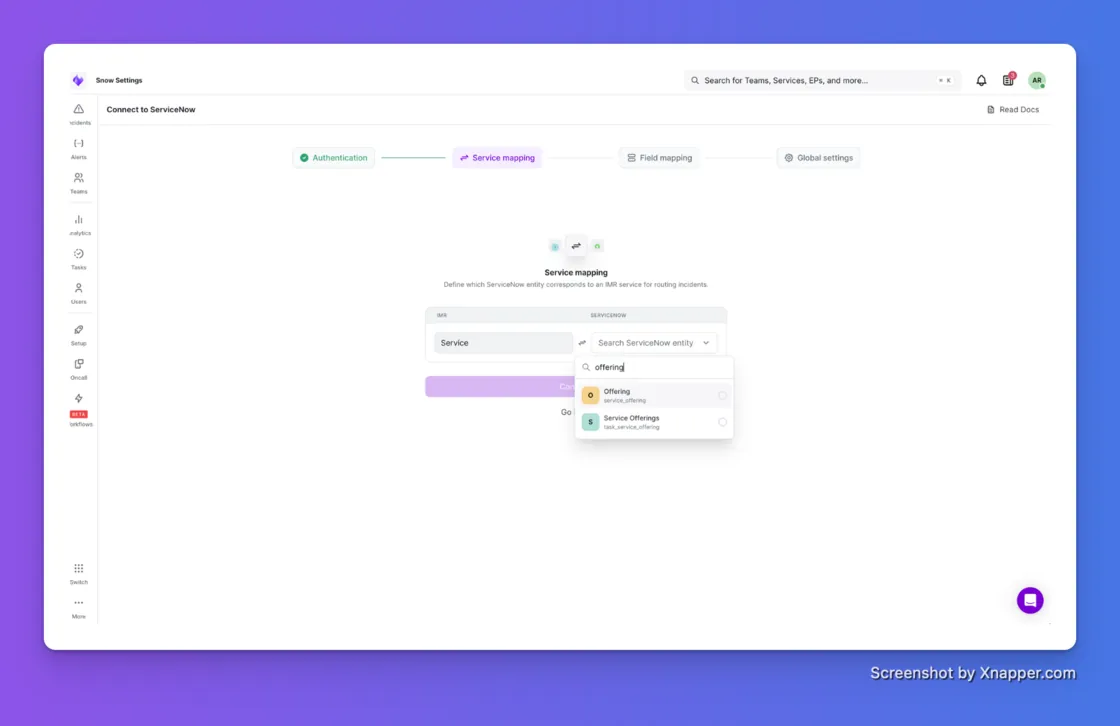Click the purple Continue button
Image resolution: width=1120 pixels, height=726 pixels.
point(500,387)
